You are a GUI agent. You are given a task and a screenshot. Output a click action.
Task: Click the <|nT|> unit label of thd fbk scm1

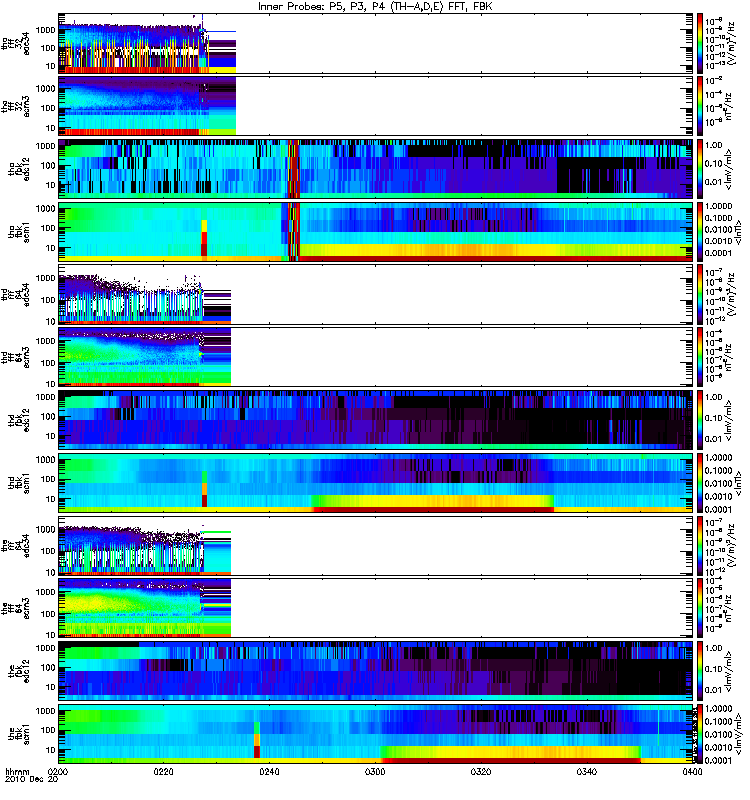point(737,483)
